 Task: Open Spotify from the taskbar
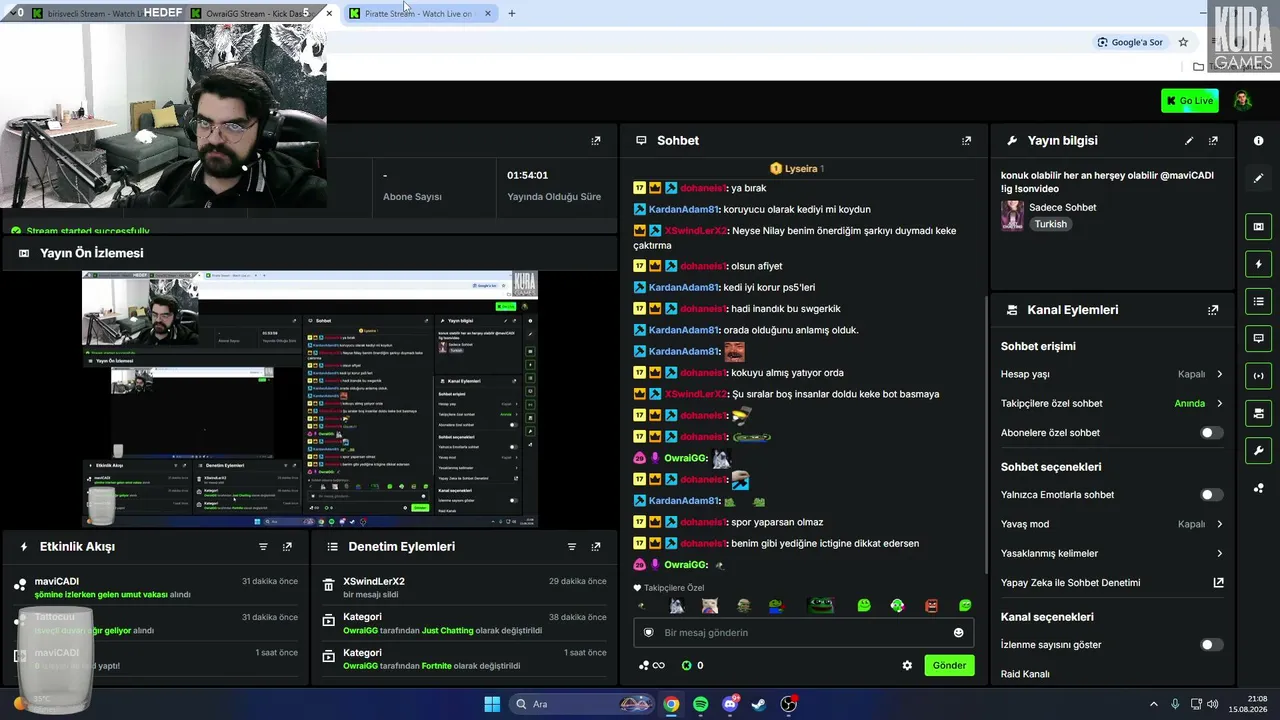point(700,704)
